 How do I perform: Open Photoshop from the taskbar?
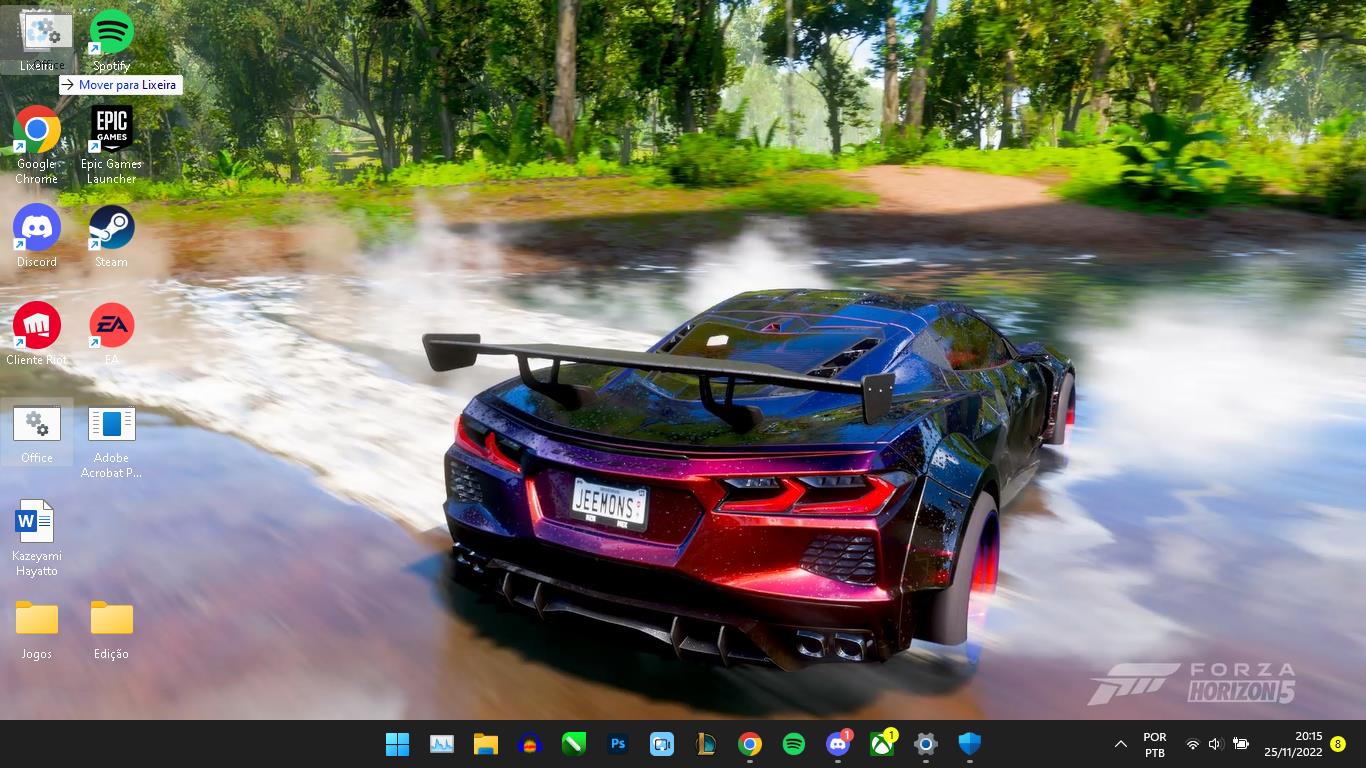tap(618, 744)
